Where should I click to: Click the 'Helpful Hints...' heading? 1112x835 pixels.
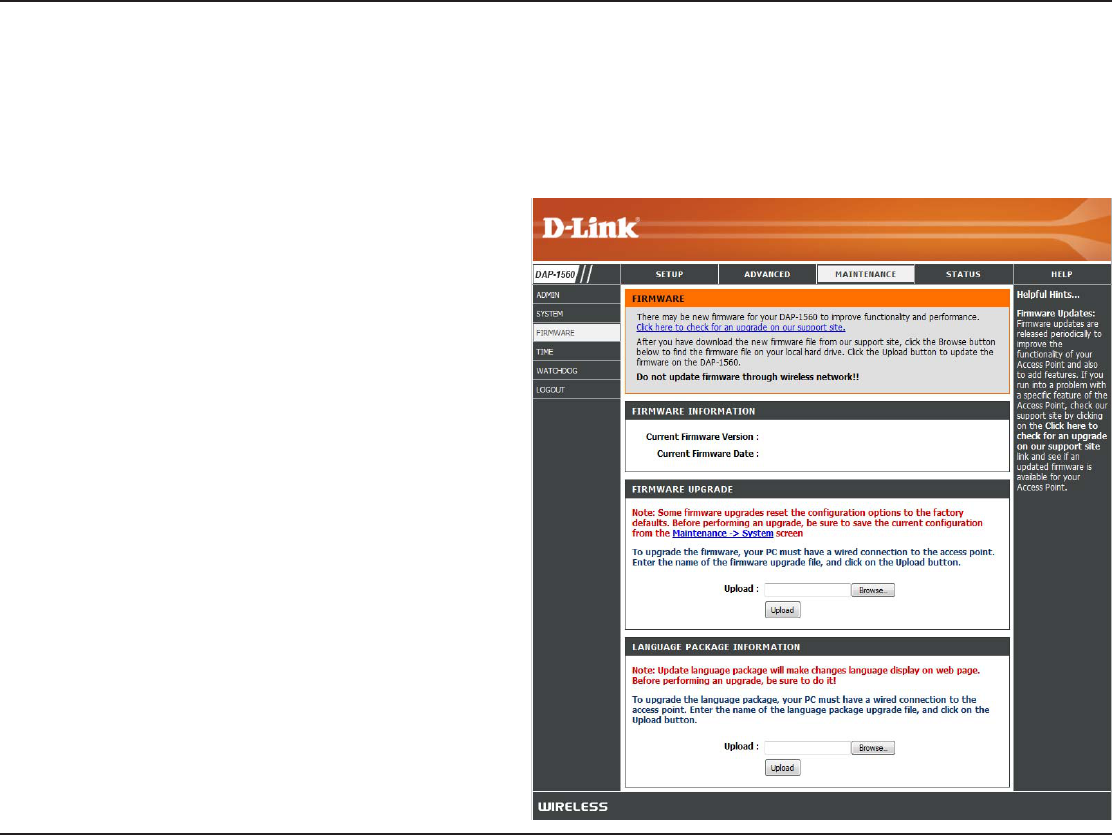tap(1047, 294)
